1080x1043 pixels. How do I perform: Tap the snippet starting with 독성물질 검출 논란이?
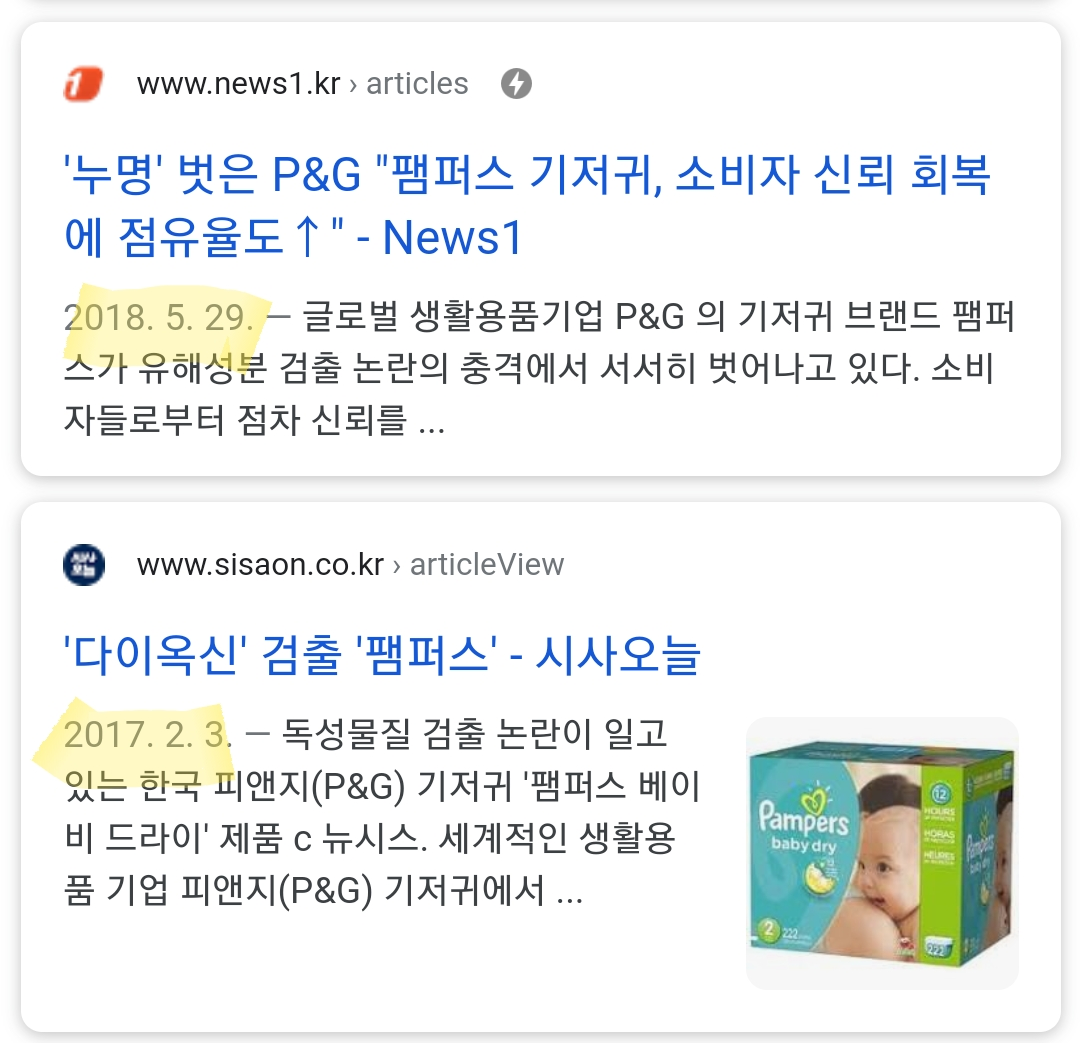pyautogui.click(x=382, y=813)
